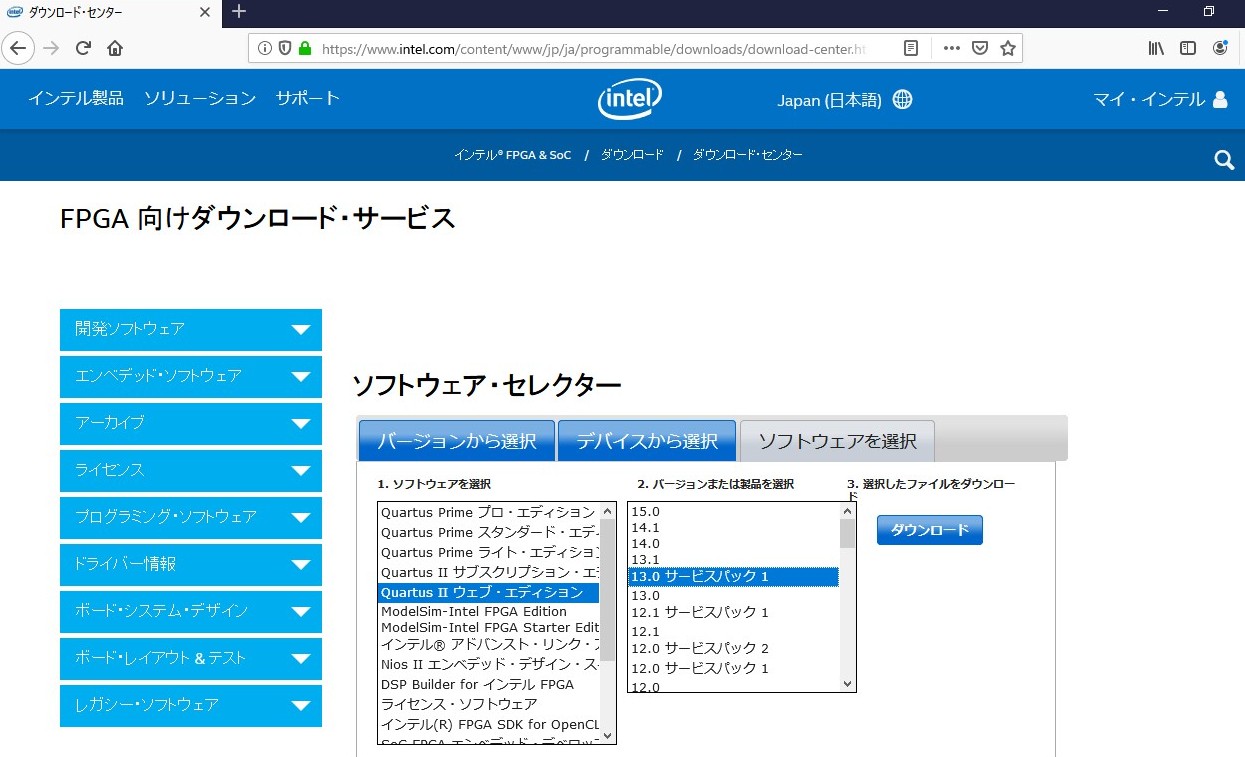
Task: Open a new browser tab
Action: 239,12
